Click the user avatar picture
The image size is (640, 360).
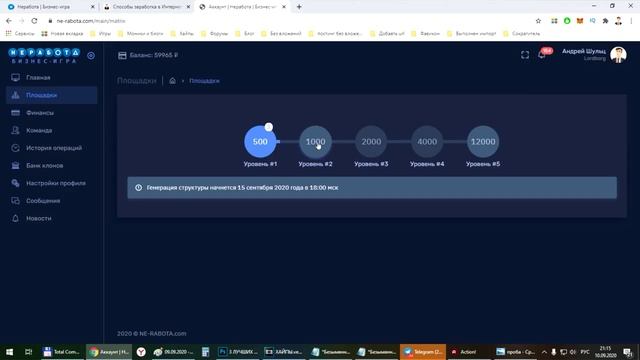618,55
